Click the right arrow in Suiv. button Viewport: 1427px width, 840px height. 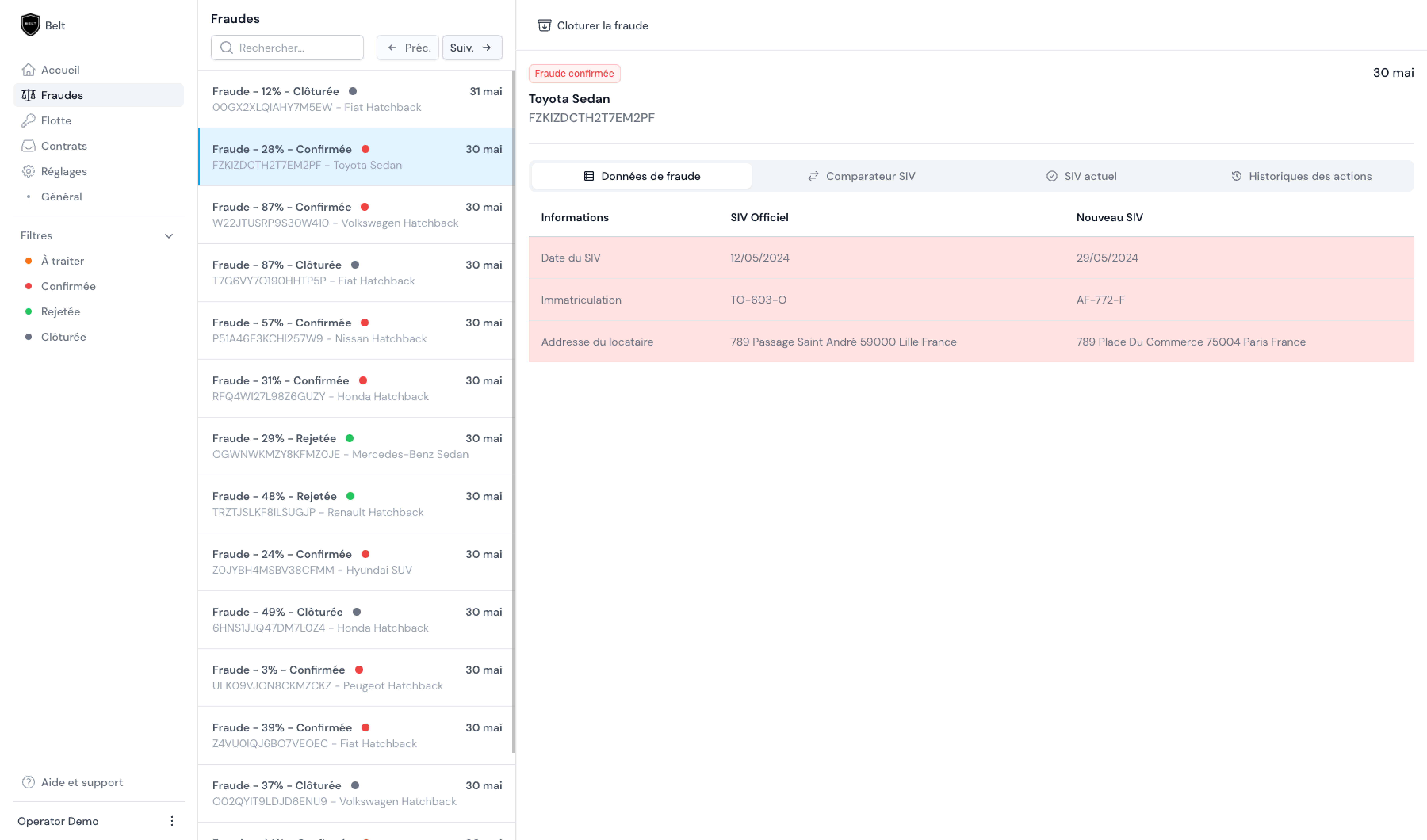(x=487, y=48)
